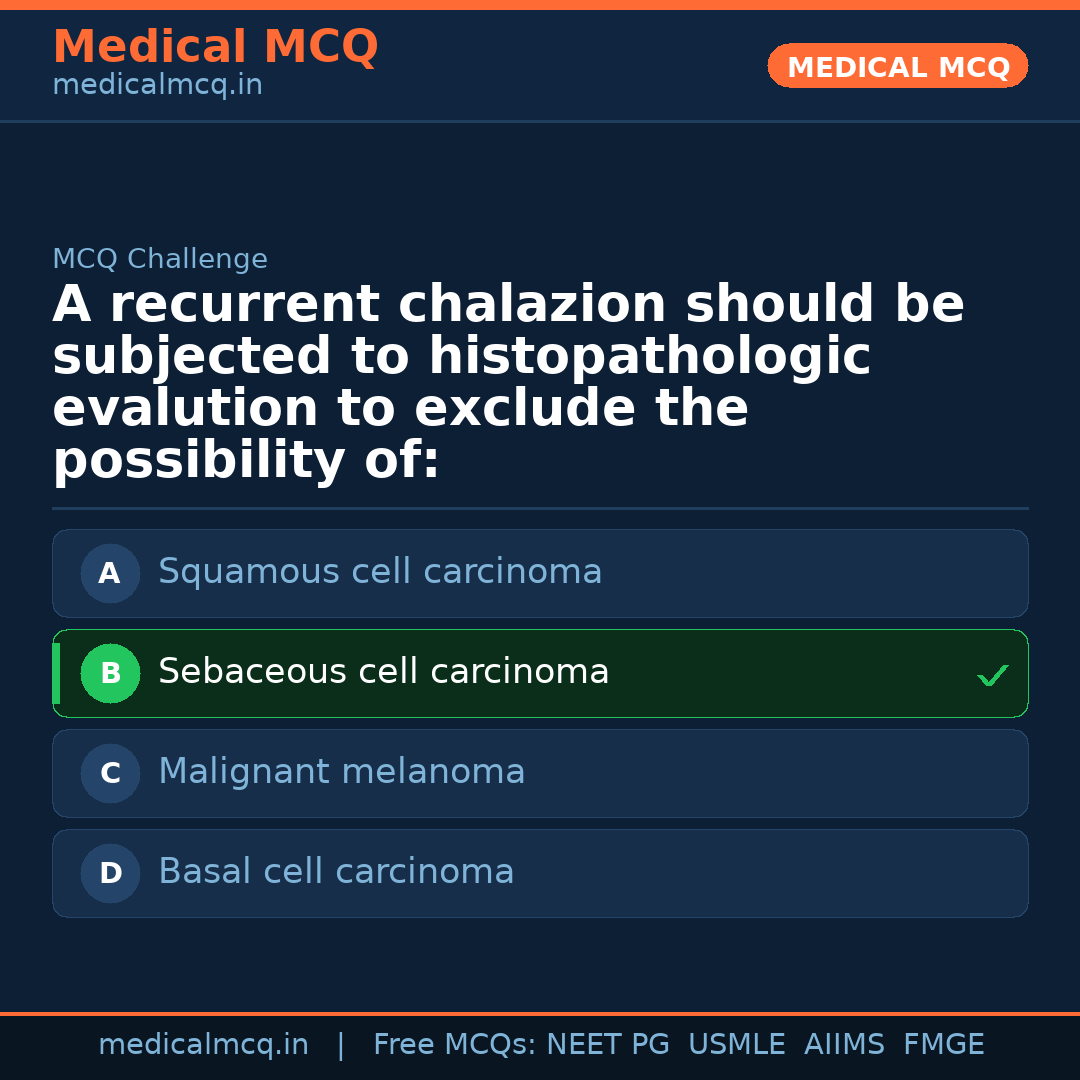
Task: Click the orange MEDICAL MCQ badge
Action: [x=897, y=66]
